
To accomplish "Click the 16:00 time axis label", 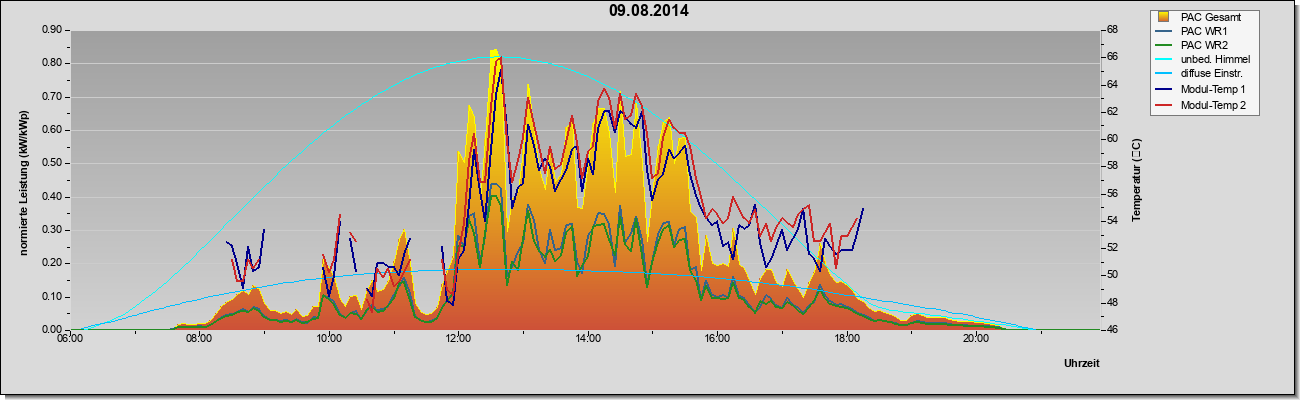I will click(718, 340).
